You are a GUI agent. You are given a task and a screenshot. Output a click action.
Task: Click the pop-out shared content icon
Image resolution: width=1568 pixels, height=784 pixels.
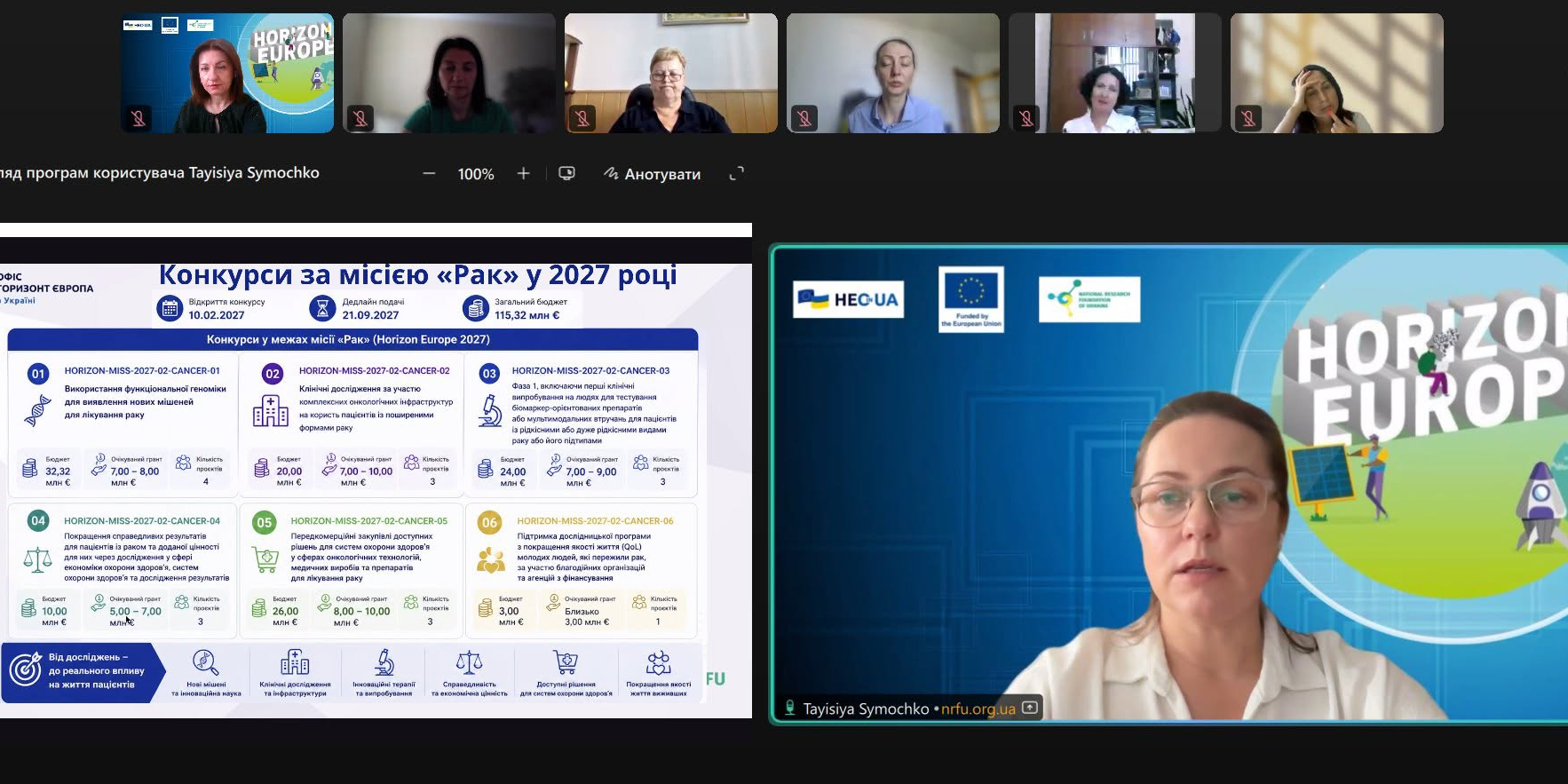[x=566, y=174]
